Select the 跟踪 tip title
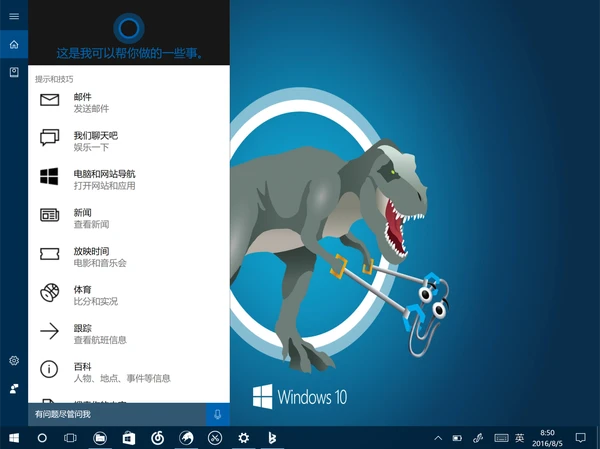Screen dimensions: 600x449 pyautogui.click(x=82, y=328)
